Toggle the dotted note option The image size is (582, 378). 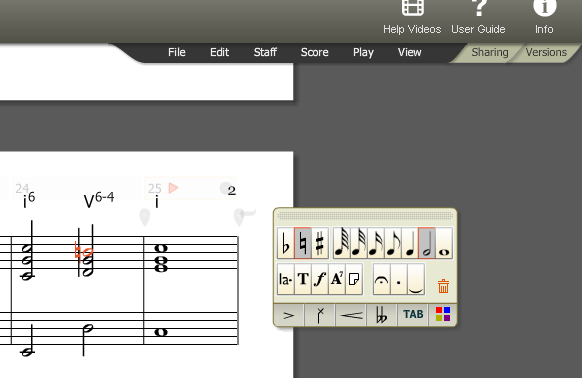(x=399, y=279)
